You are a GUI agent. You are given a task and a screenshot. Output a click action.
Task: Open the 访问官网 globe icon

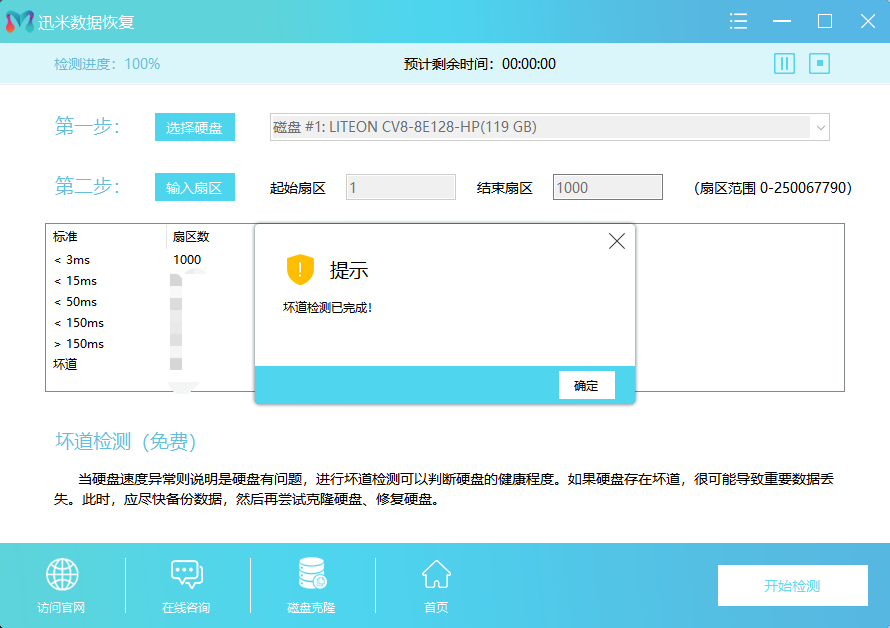62,574
